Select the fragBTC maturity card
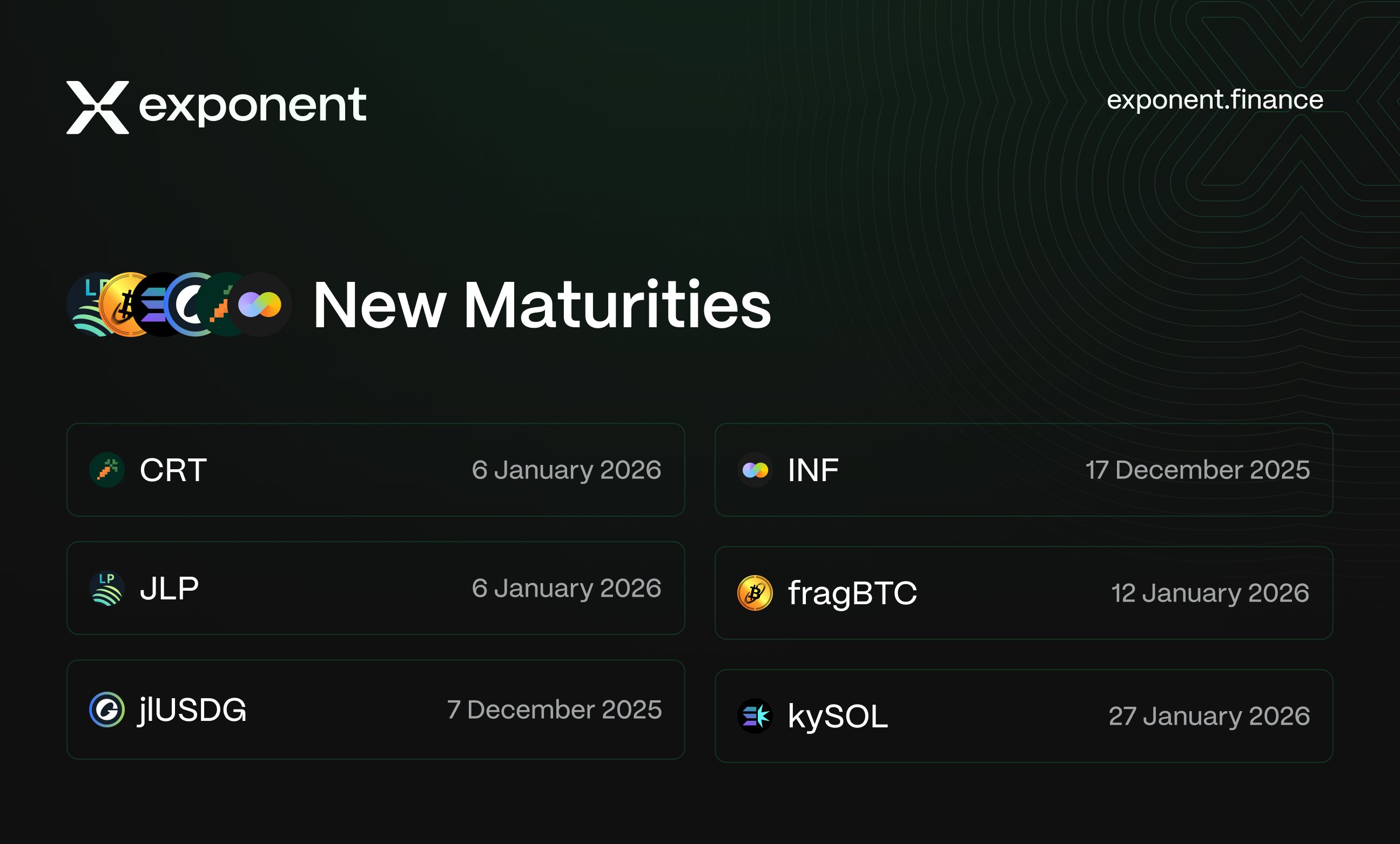This screenshot has width=1400, height=844. 1024,593
